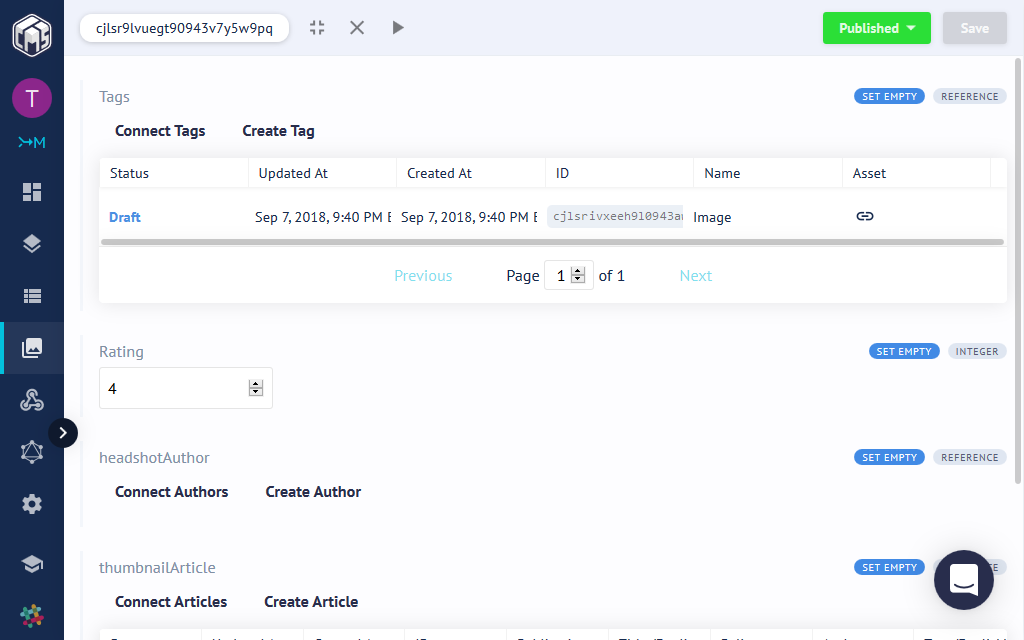This screenshot has width=1024, height=640.
Task: Click Connect Tags
Action: [x=160, y=131]
